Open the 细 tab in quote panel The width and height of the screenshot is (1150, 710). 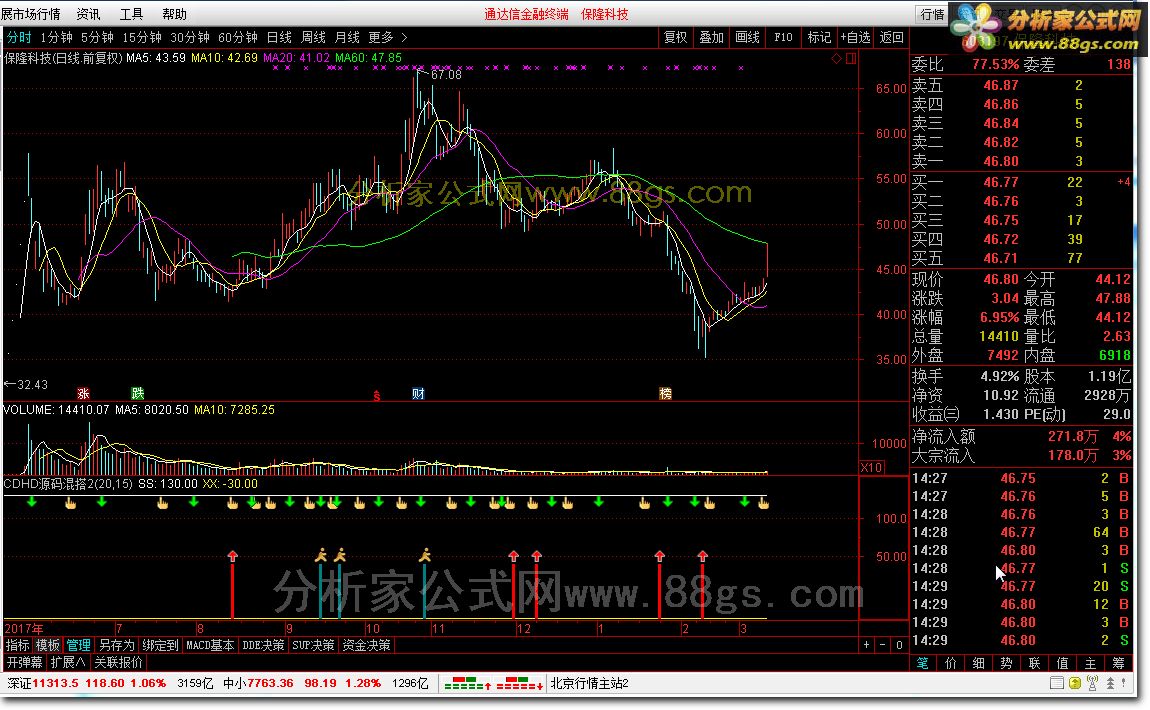click(x=978, y=663)
